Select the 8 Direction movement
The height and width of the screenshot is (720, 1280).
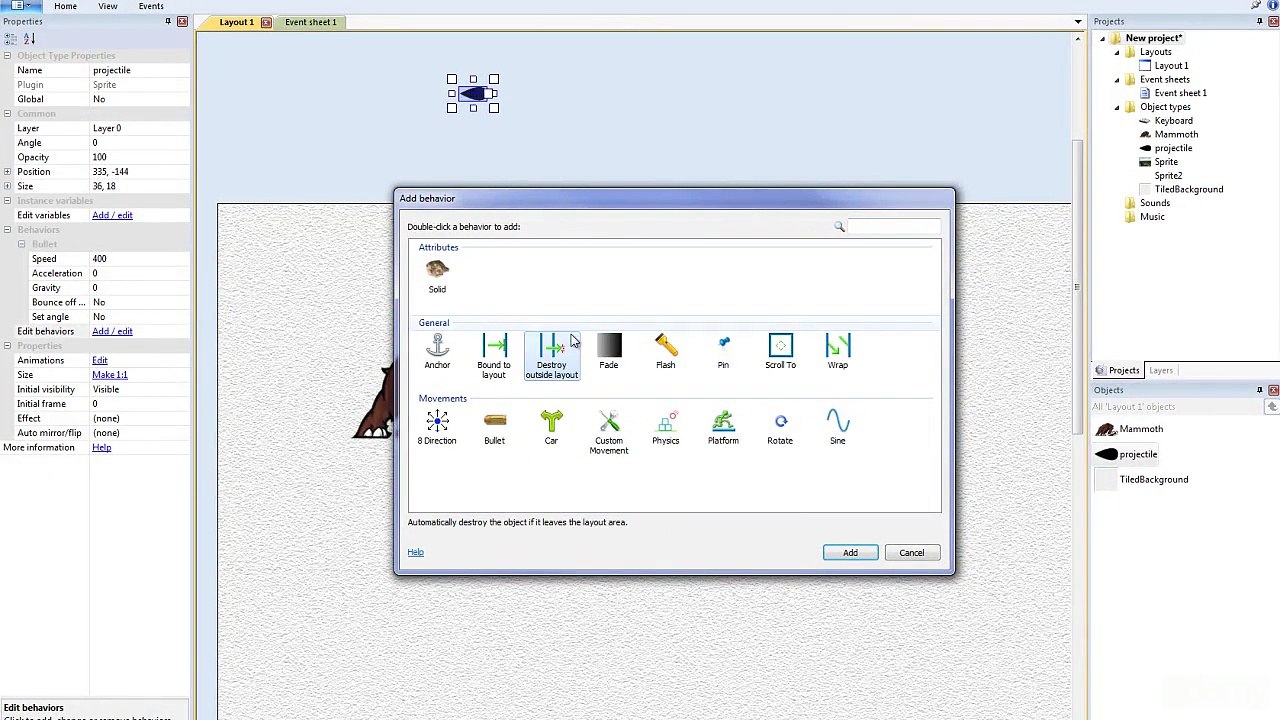click(x=437, y=427)
